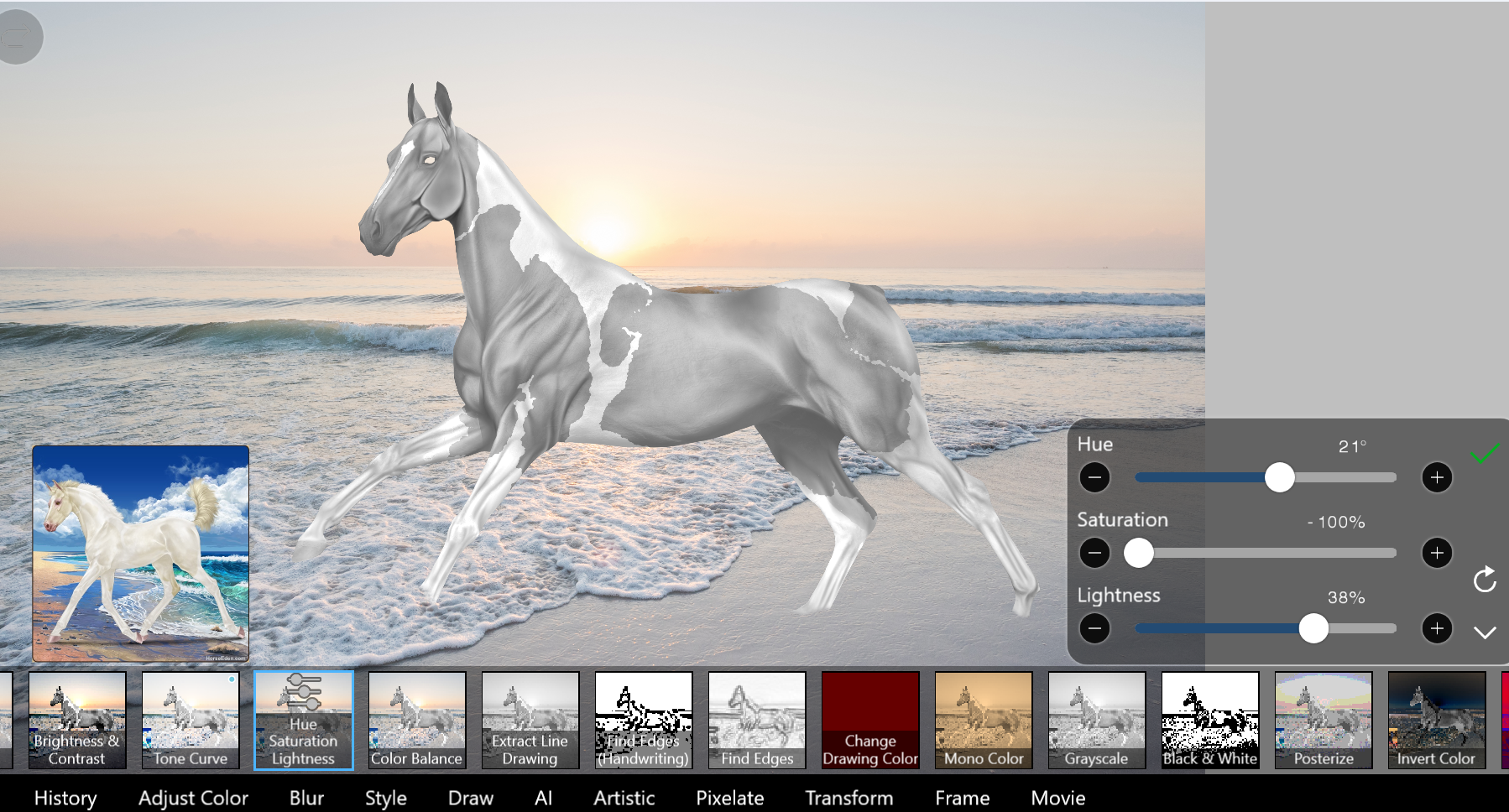Open the Change Drawing Color swatch
Image resolution: width=1509 pixels, height=812 pixels.
[870, 720]
